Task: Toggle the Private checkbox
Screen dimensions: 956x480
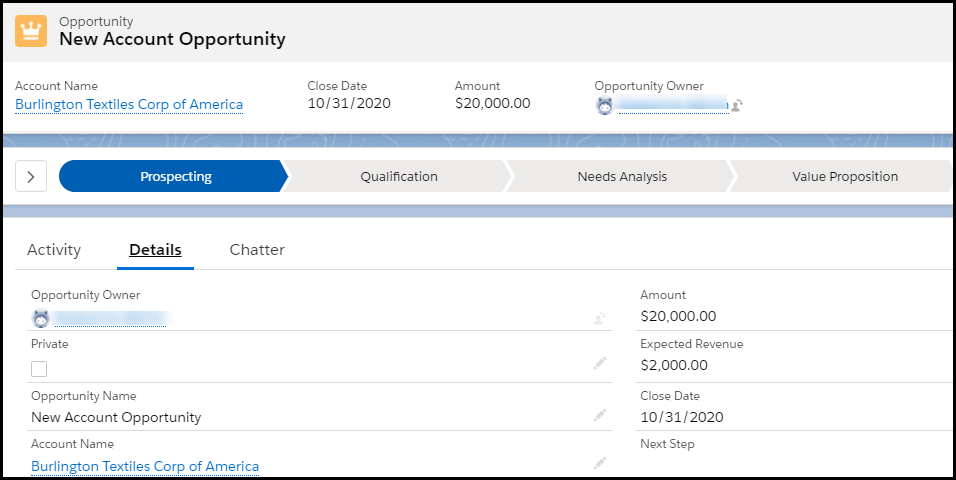Action: (x=39, y=369)
